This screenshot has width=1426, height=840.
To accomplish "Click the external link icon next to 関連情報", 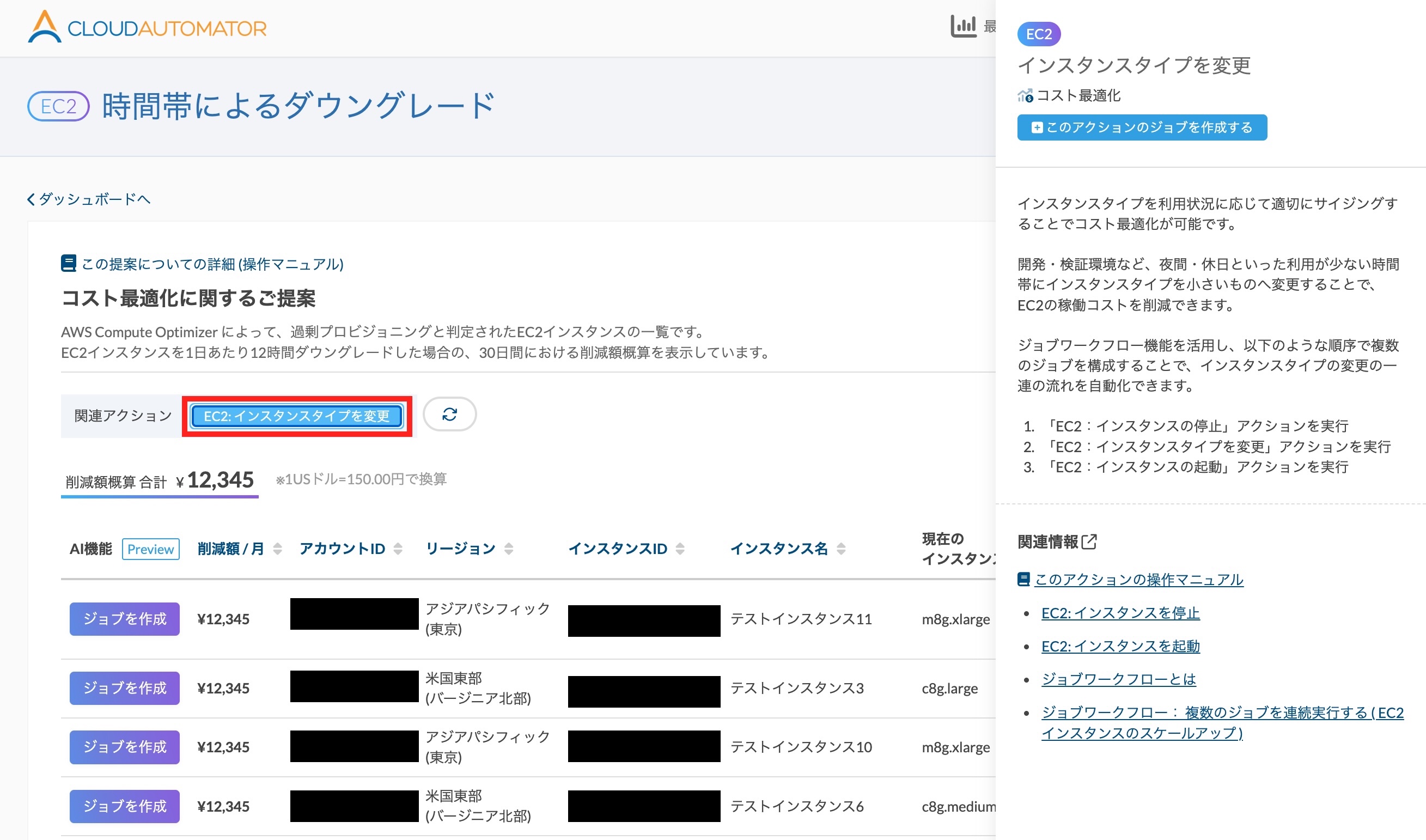I will coord(1089,541).
